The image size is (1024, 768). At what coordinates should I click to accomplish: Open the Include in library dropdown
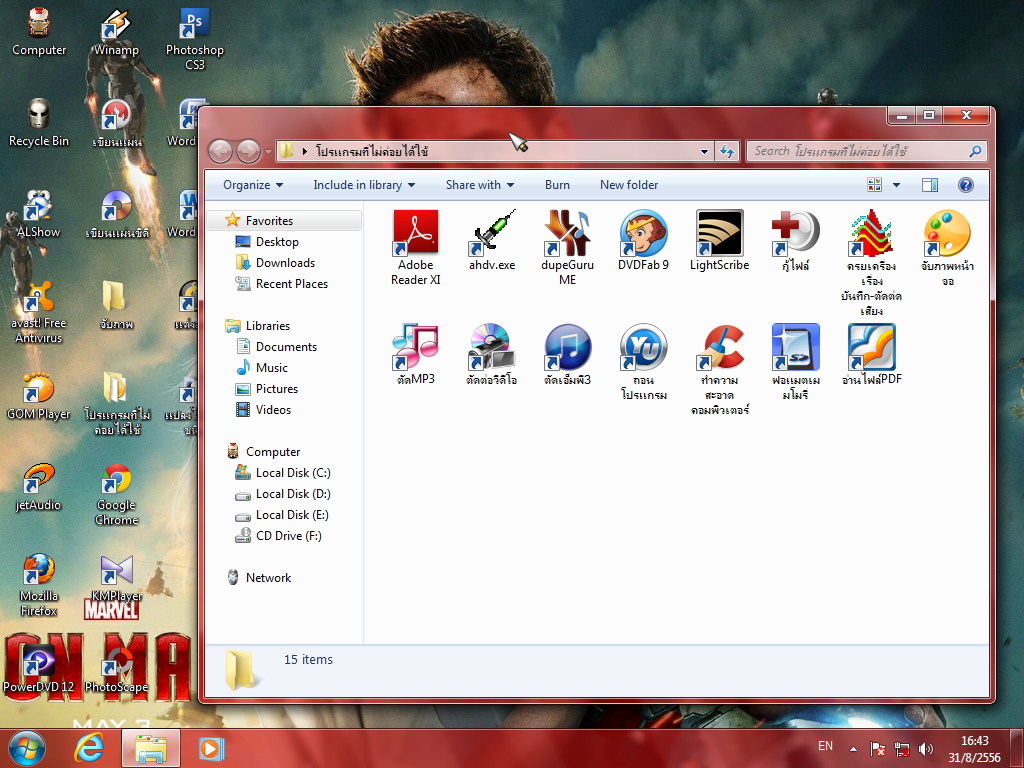(364, 185)
